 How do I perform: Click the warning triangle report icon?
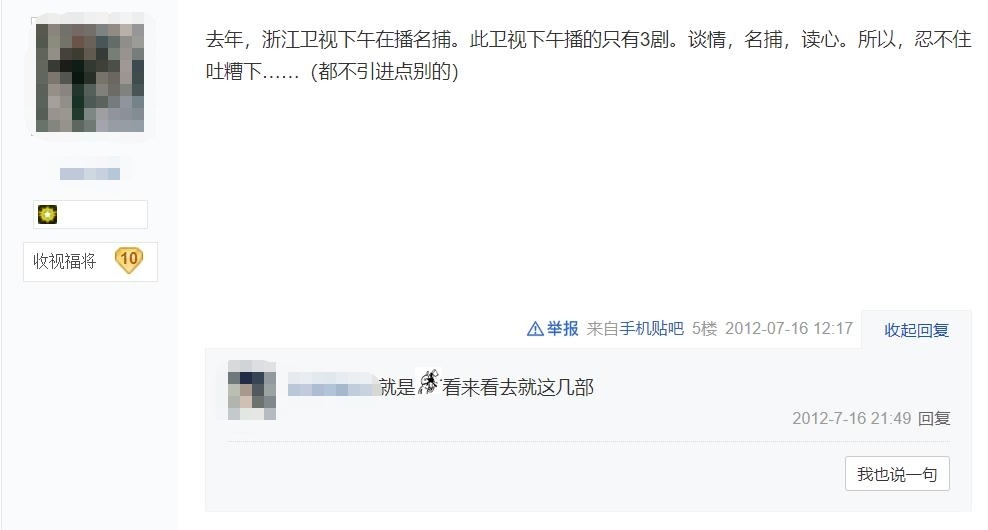535,329
